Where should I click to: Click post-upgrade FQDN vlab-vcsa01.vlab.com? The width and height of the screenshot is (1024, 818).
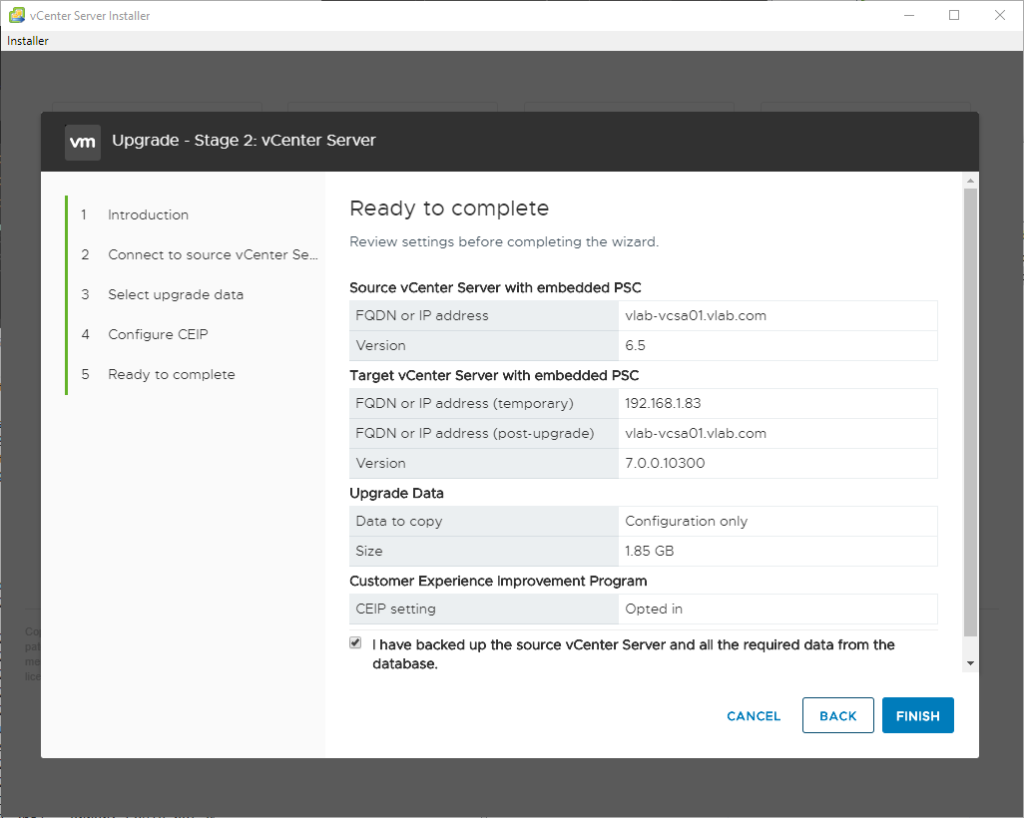pos(696,433)
